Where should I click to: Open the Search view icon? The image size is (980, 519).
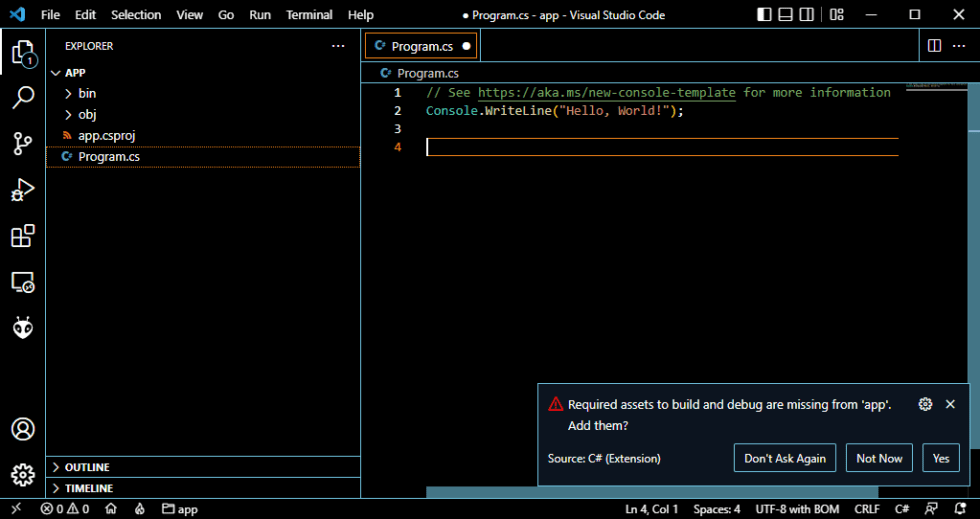click(23, 98)
